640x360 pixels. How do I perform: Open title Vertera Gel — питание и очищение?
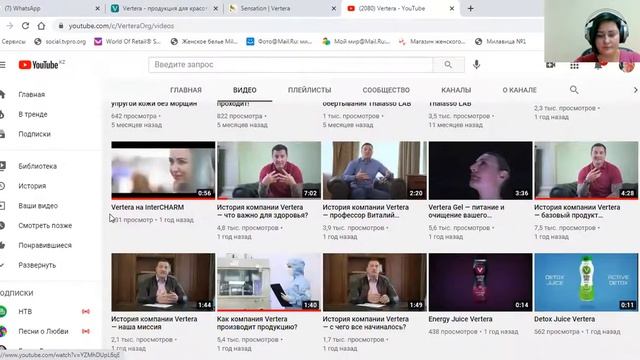point(466,211)
